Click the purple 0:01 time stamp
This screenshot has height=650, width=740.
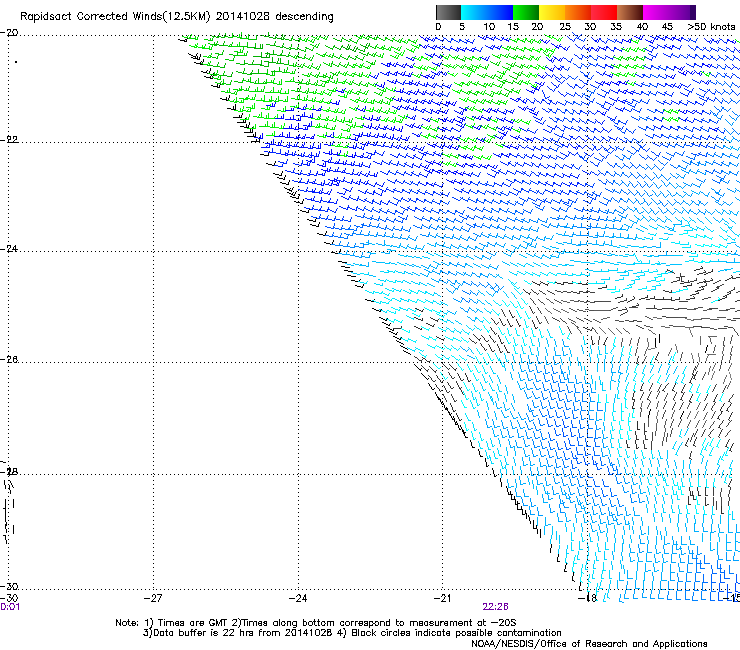(10, 607)
